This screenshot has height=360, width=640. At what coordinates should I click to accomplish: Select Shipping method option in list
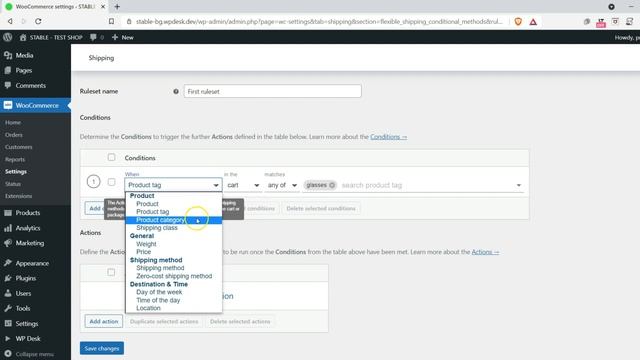point(160,268)
